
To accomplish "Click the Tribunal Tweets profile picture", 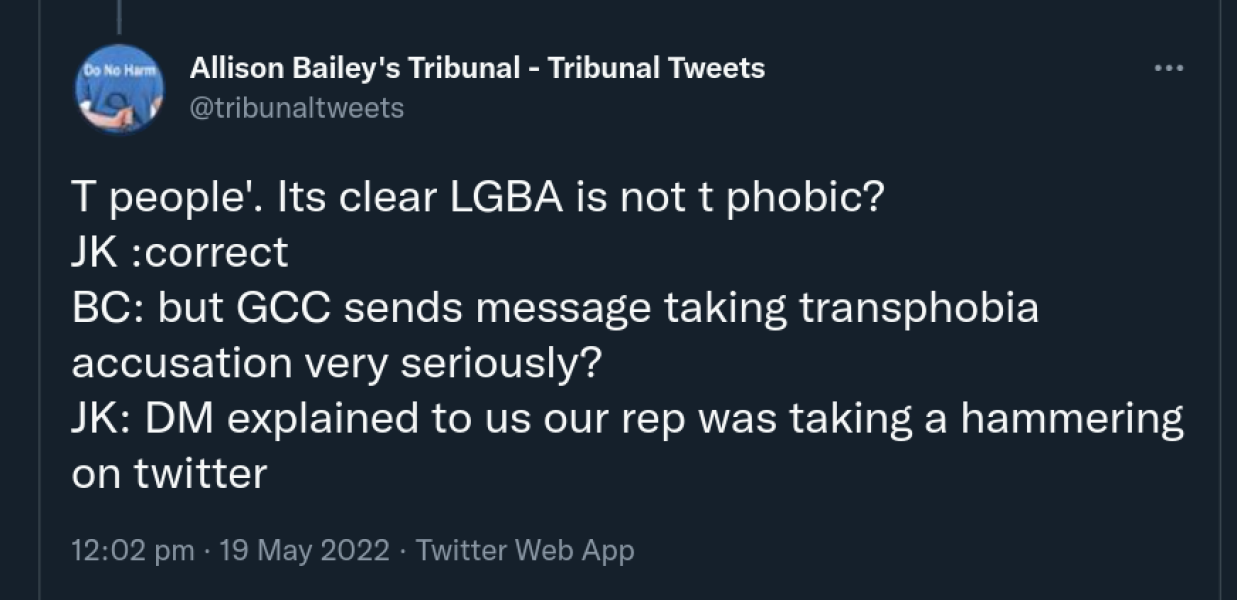I will [118, 90].
